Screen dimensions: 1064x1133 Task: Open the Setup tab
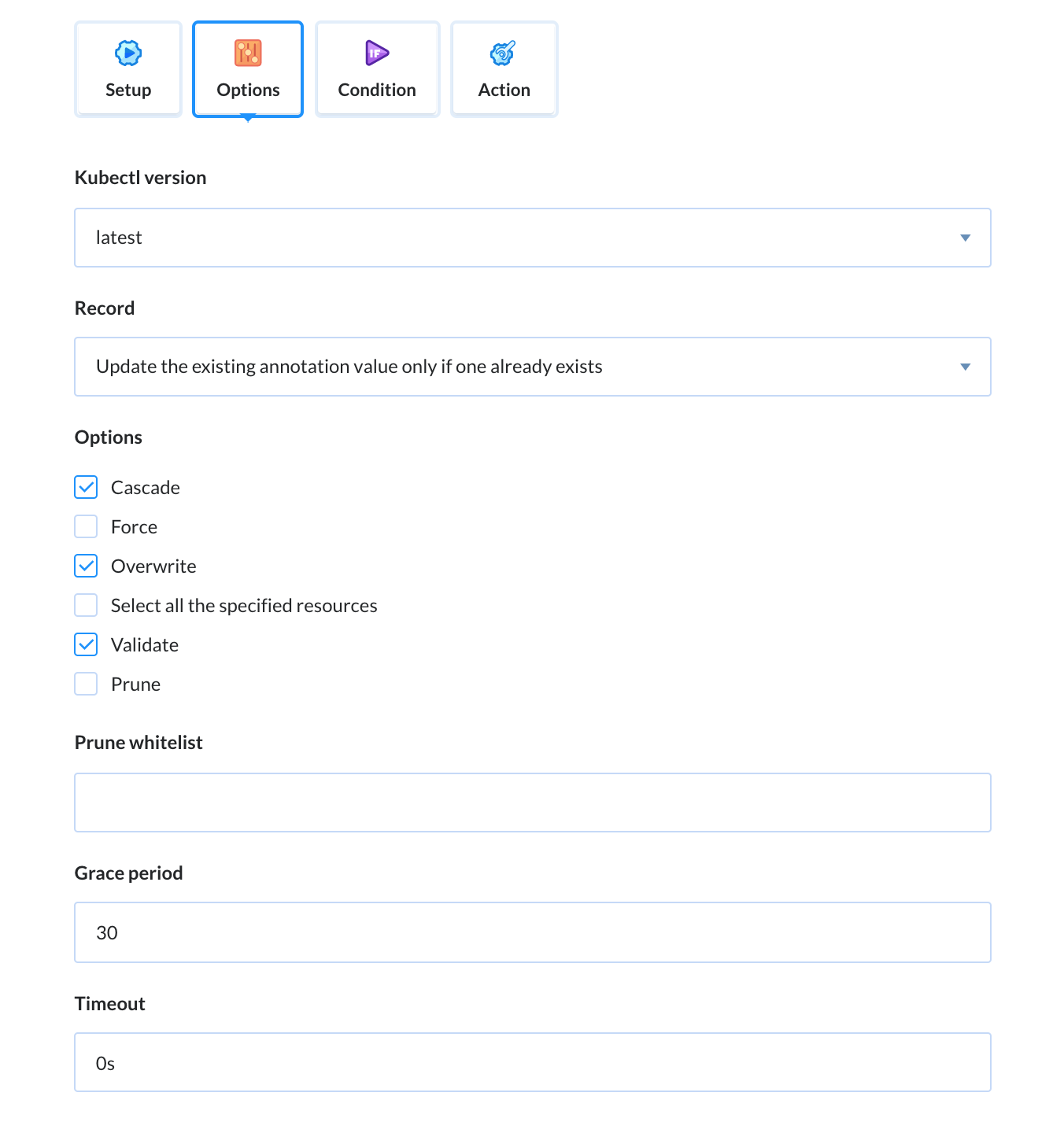click(x=128, y=69)
